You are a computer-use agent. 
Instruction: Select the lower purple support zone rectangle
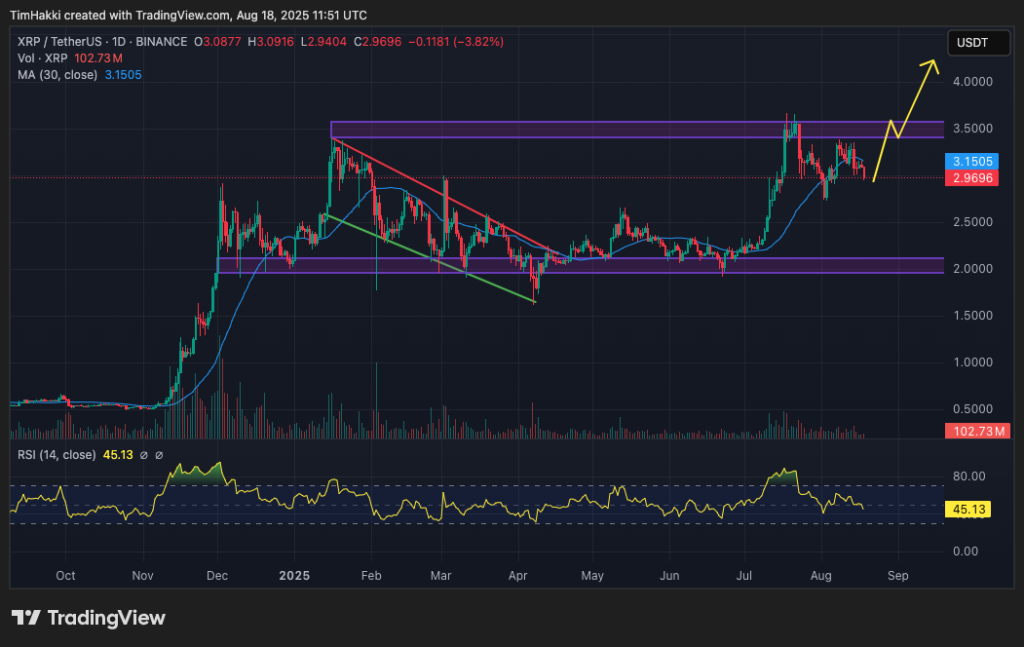tap(600, 265)
